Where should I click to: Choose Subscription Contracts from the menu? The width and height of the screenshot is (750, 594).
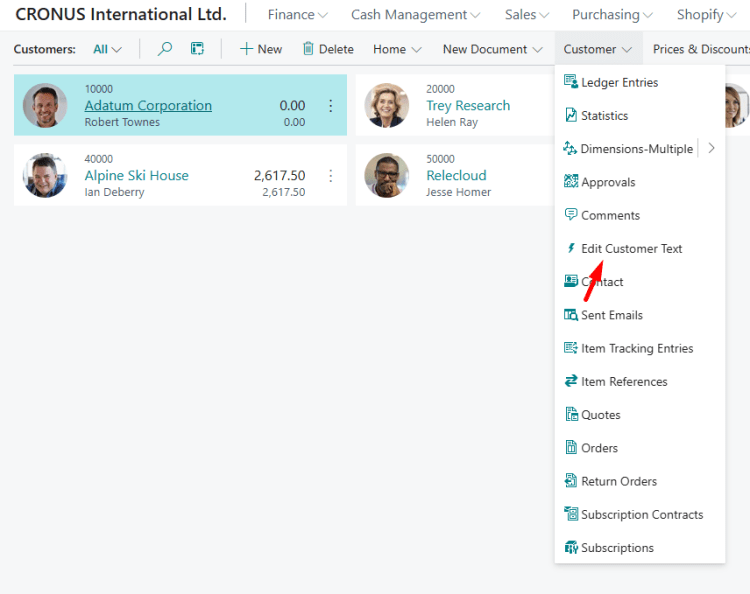tap(641, 514)
